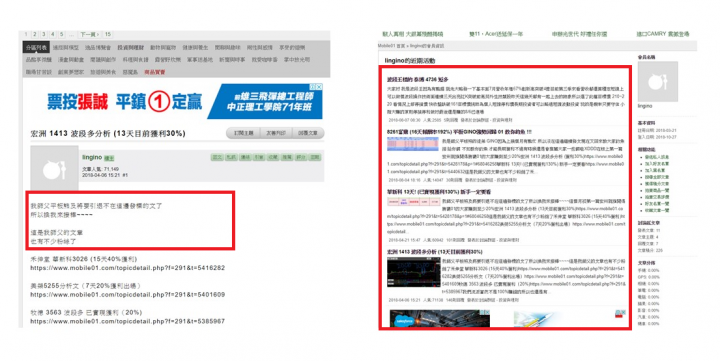Click the 友善列印 button
The height and width of the screenshot is (361, 720).
(276, 133)
